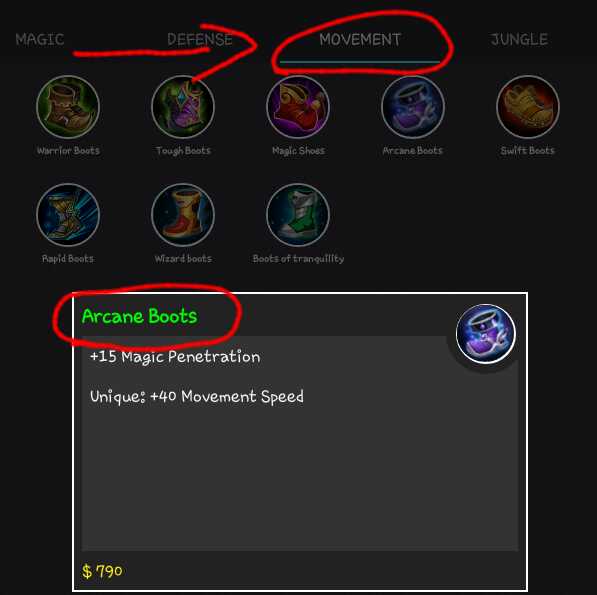
Task: Click the Arcane Boots icon in details panel
Action: pyautogui.click(x=486, y=334)
